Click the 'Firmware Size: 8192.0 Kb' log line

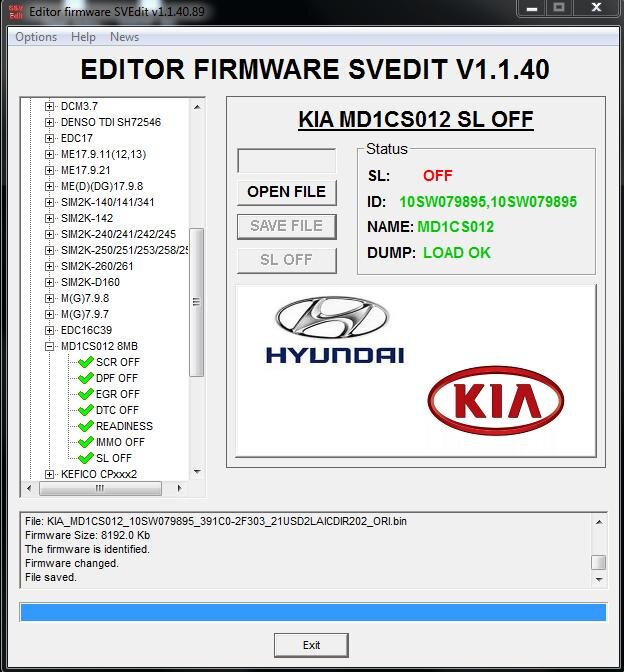pyautogui.click(x=87, y=535)
